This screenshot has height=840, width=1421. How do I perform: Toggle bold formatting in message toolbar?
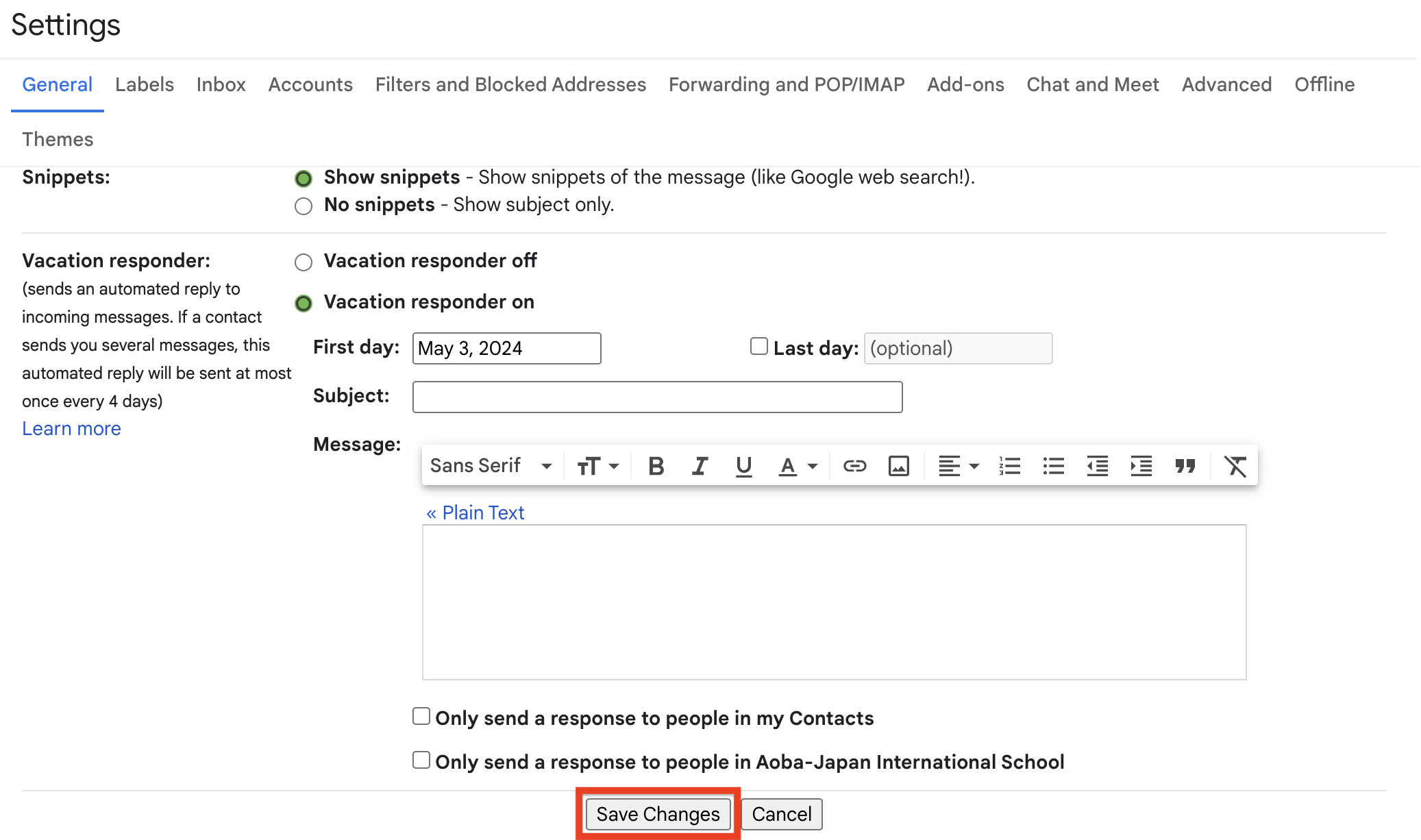[x=656, y=466]
